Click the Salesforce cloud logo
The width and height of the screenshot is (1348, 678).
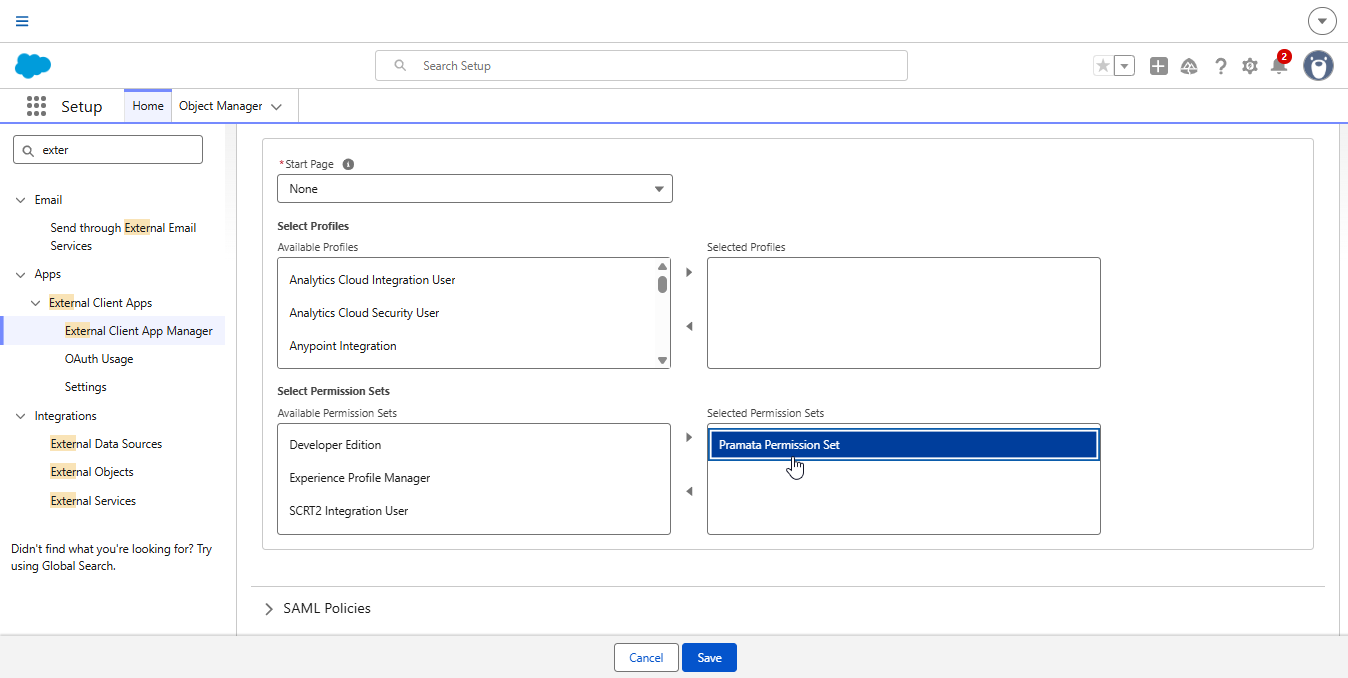click(33, 66)
